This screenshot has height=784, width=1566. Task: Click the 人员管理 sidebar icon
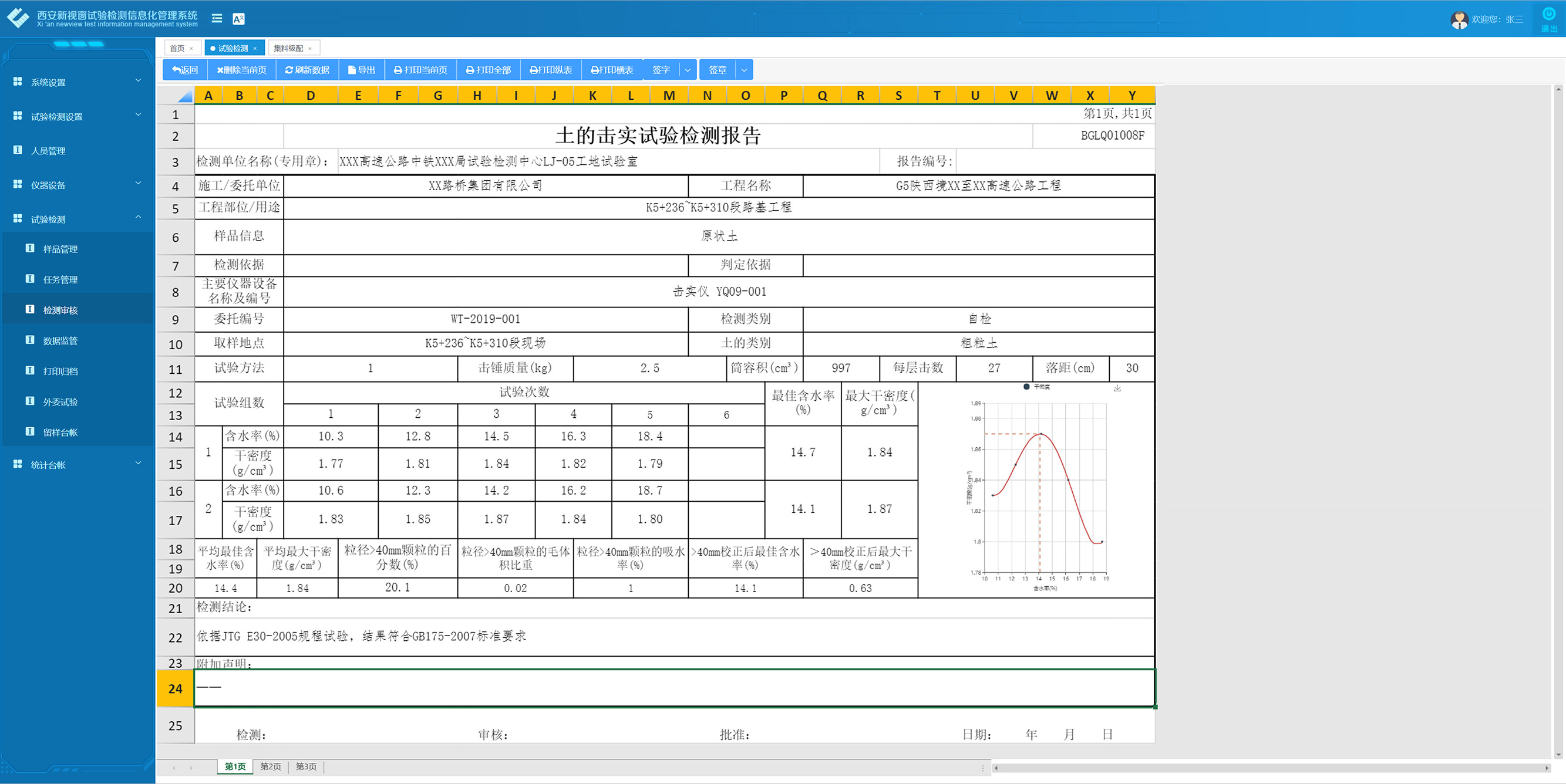pos(18,150)
